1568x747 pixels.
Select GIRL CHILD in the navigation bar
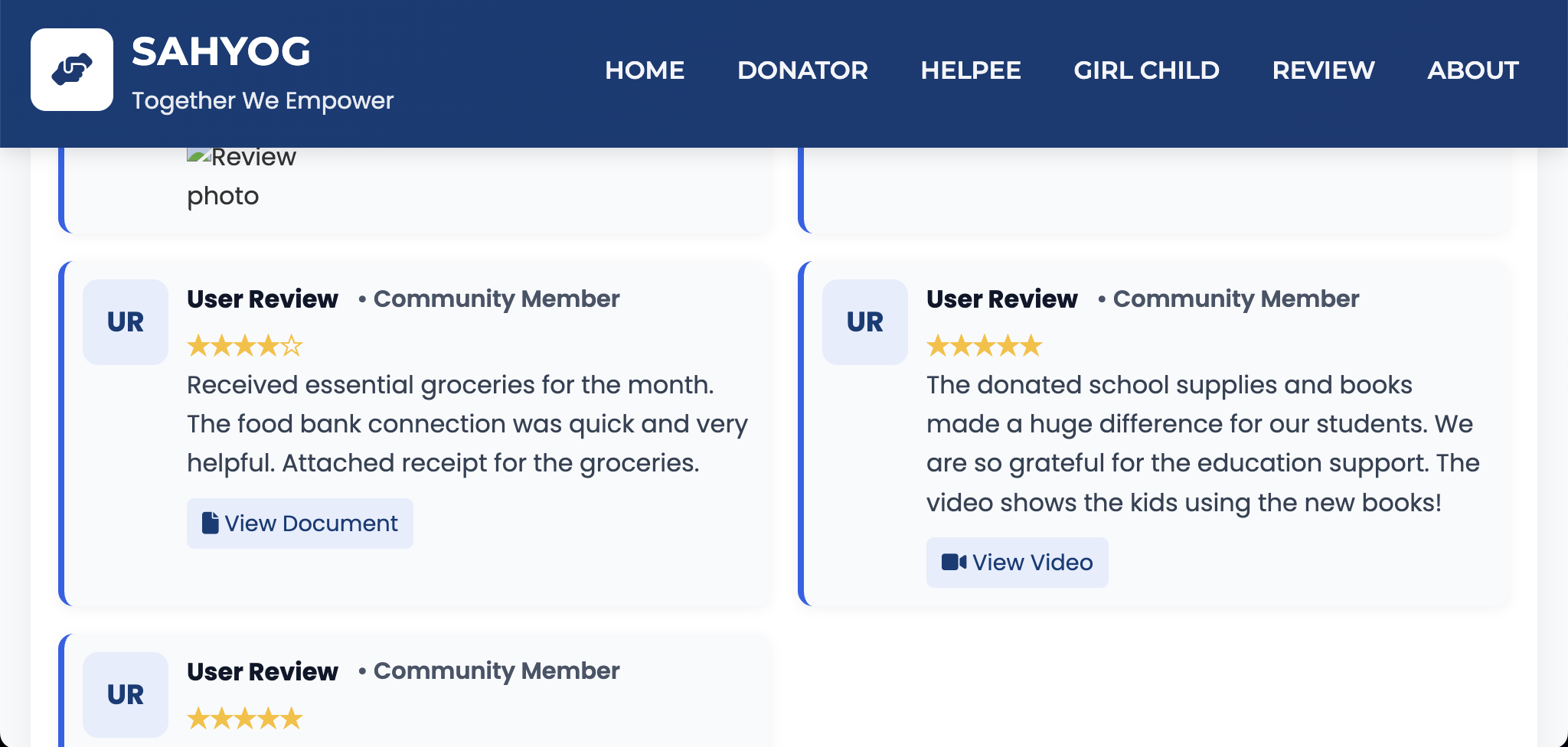(x=1146, y=70)
